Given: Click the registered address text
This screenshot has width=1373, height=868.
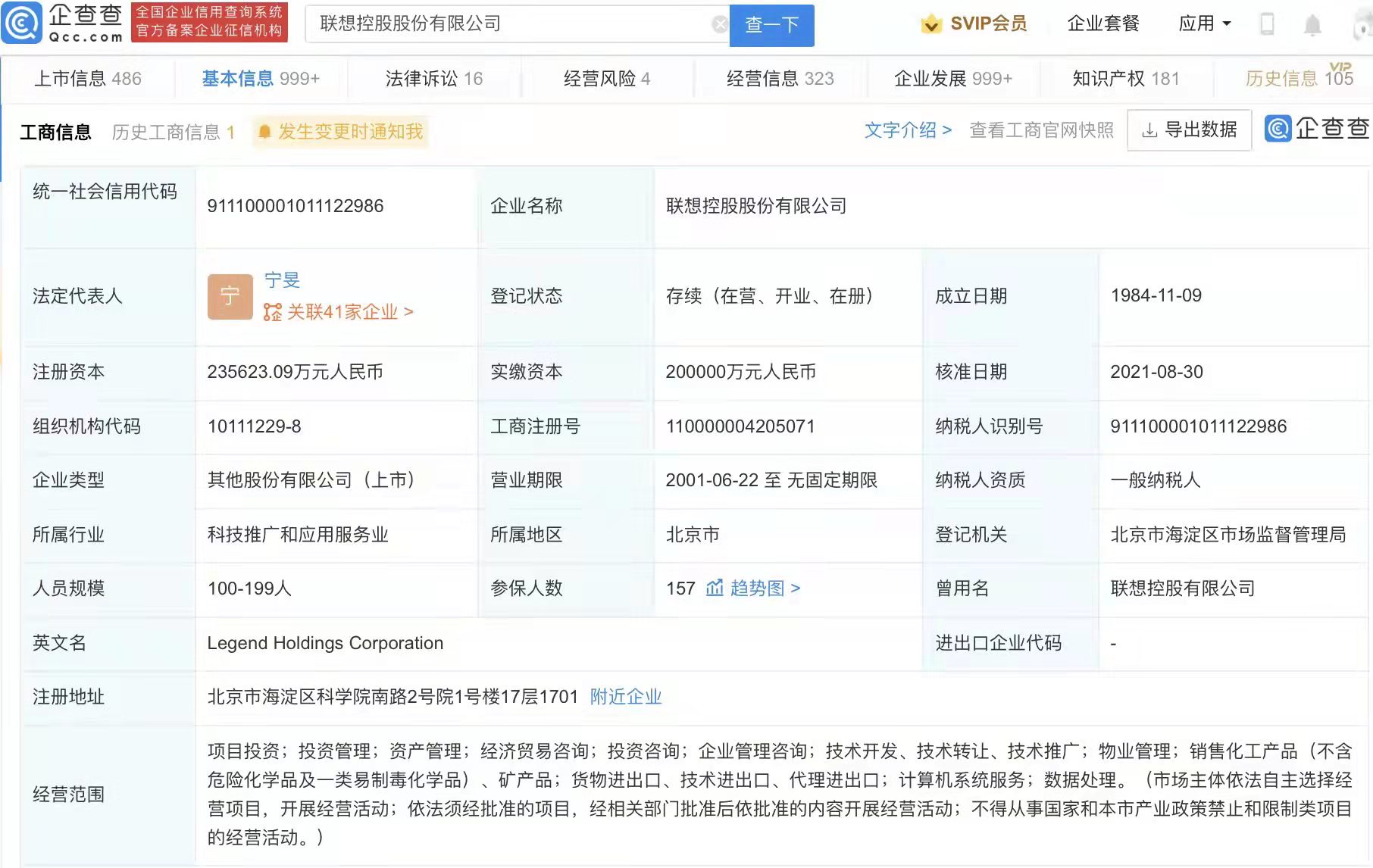Looking at the screenshot, I should [393, 697].
